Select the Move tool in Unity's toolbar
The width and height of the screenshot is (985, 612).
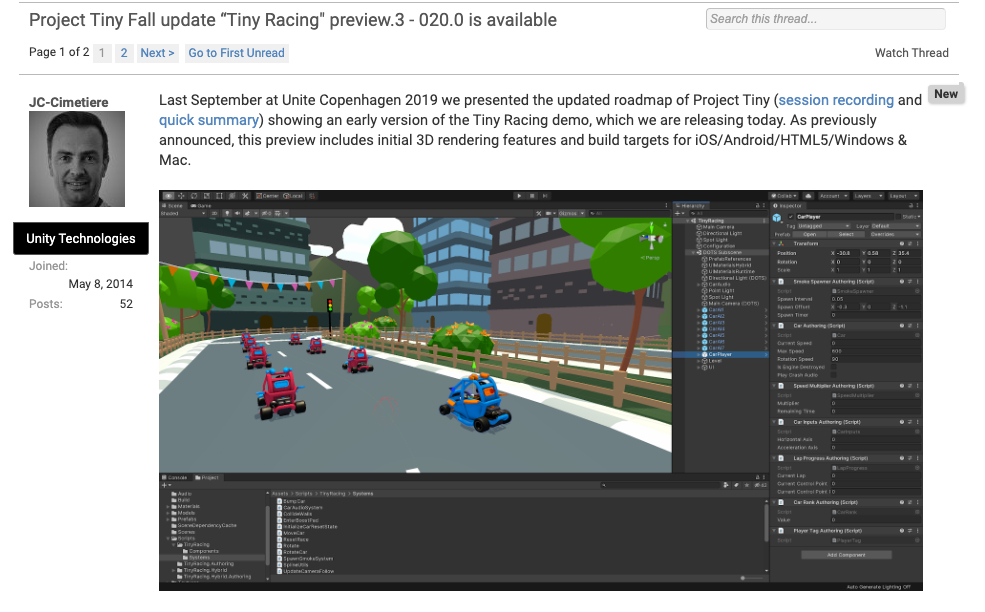pos(180,194)
